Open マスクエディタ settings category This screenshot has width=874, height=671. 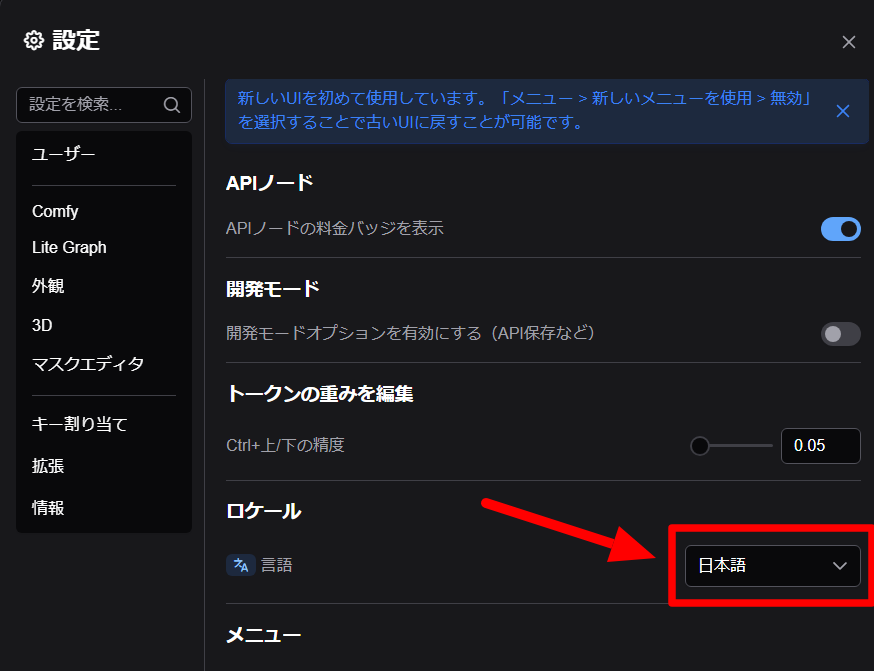[x=88, y=364]
